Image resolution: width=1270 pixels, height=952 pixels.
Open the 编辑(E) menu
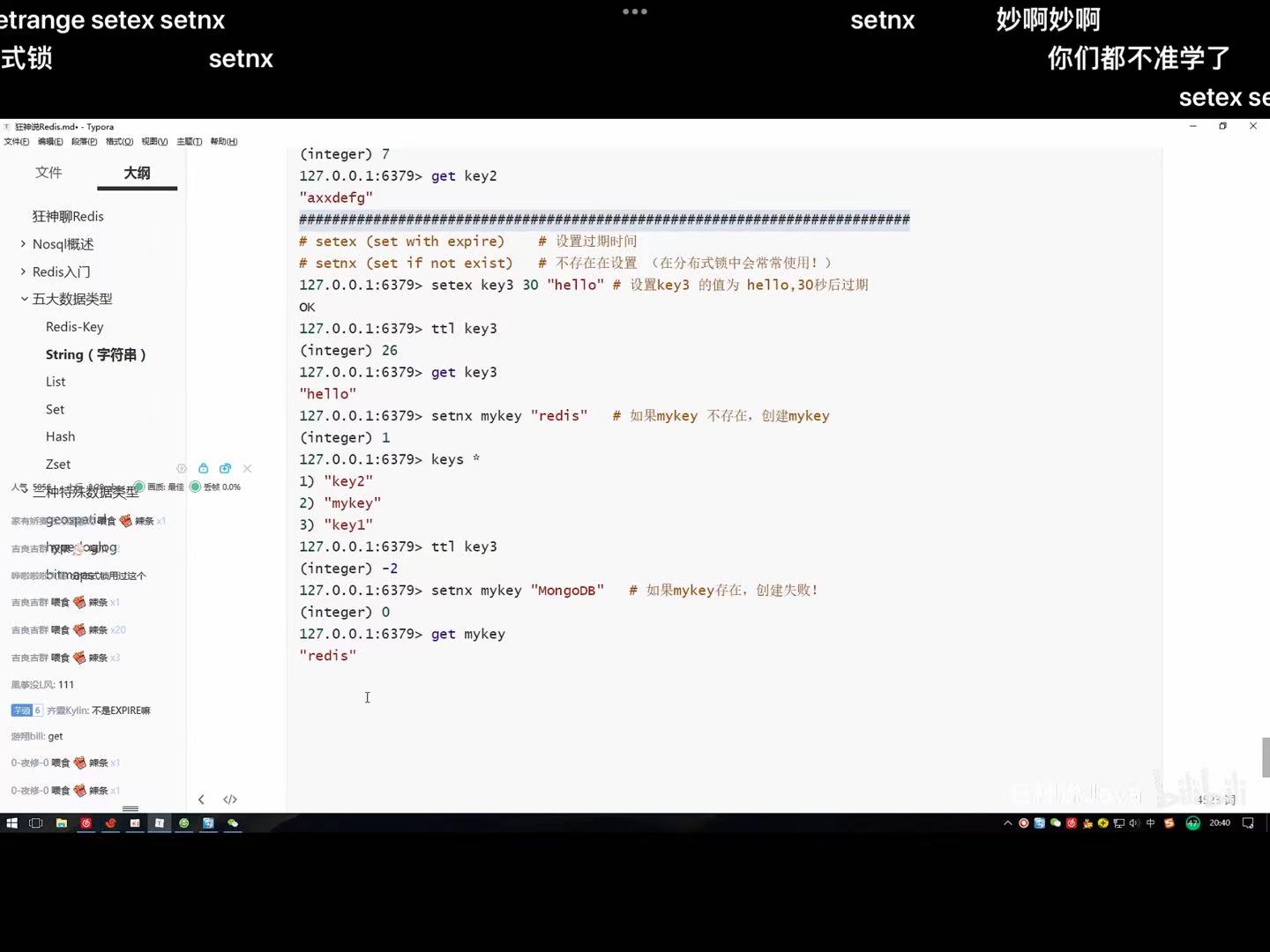[50, 142]
